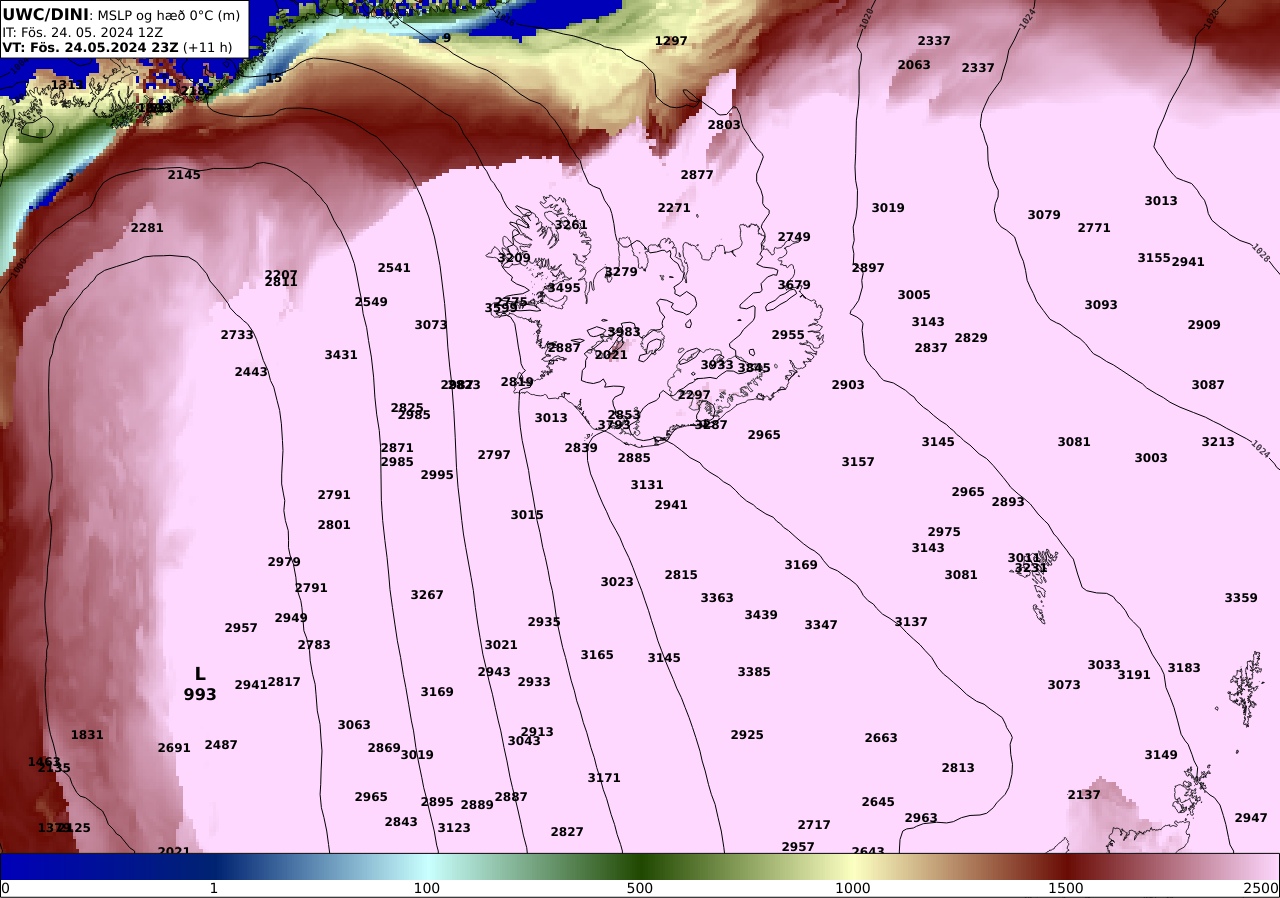Click the 3183 height value
This screenshot has width=1280, height=898.
pos(1184,668)
